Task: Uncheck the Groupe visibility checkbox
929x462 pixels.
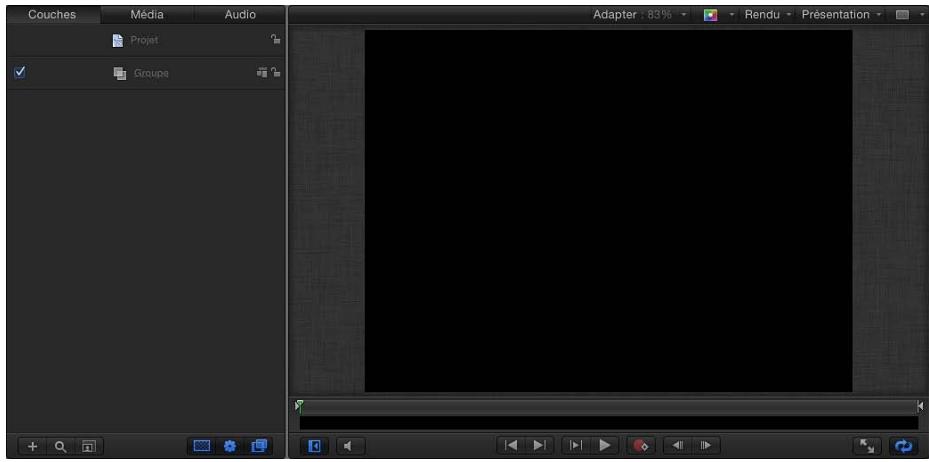Action: 20,72
